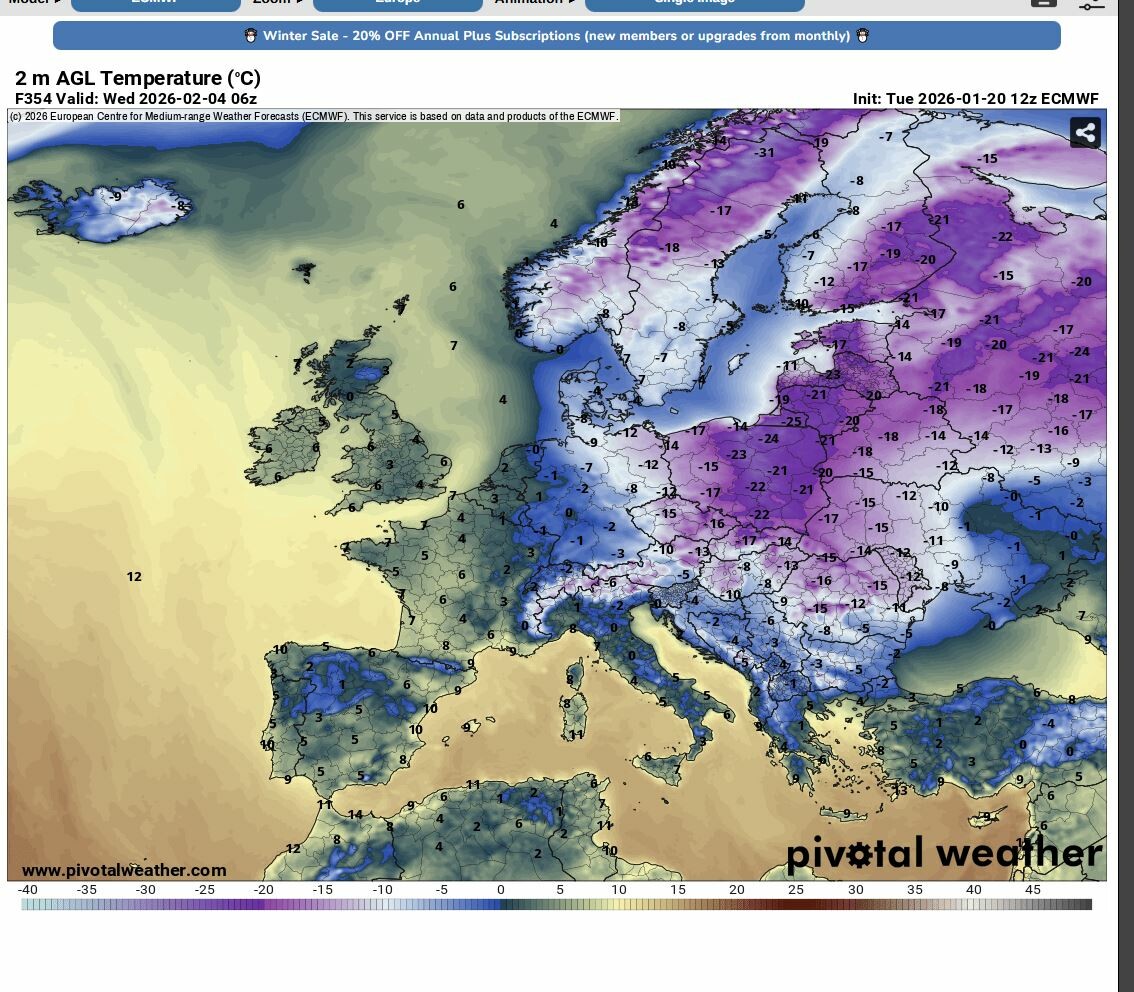Select the '2 m AGL Temperature (°C)' title
This screenshot has height=992, width=1134.
138,78
